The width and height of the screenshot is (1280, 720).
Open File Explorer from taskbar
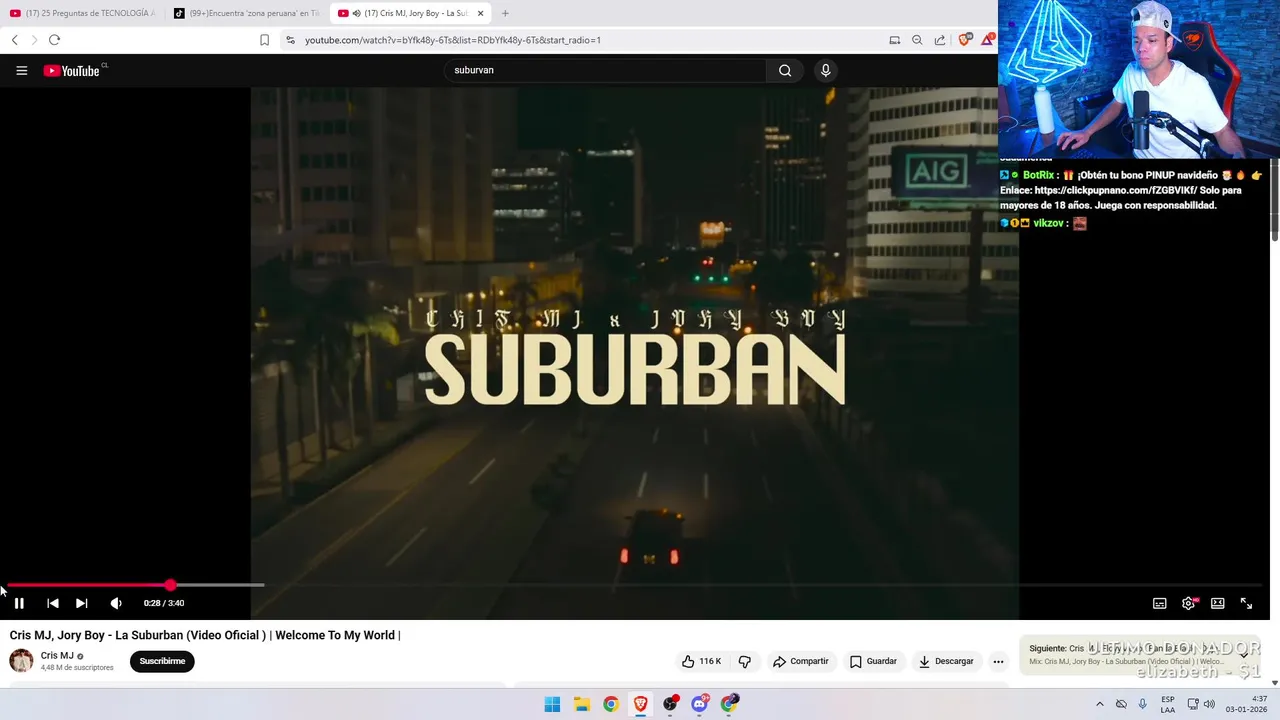(x=582, y=704)
